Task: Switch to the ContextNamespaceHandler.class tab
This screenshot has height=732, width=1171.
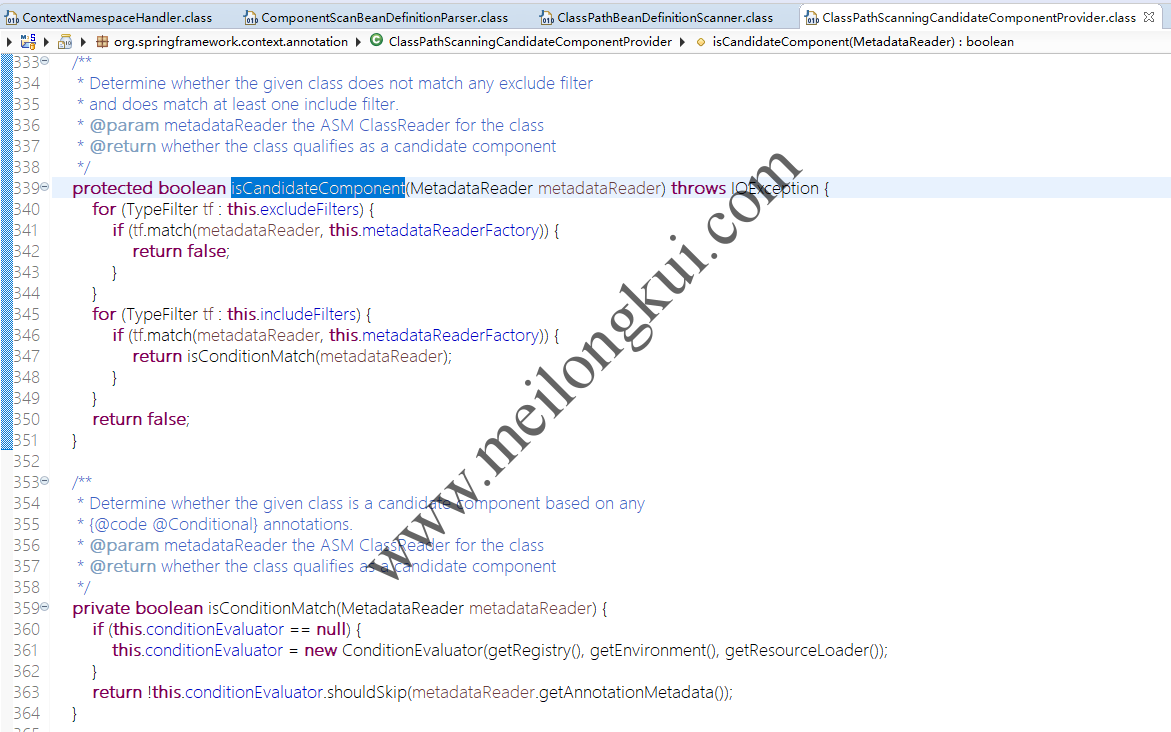Action: pyautogui.click(x=117, y=18)
